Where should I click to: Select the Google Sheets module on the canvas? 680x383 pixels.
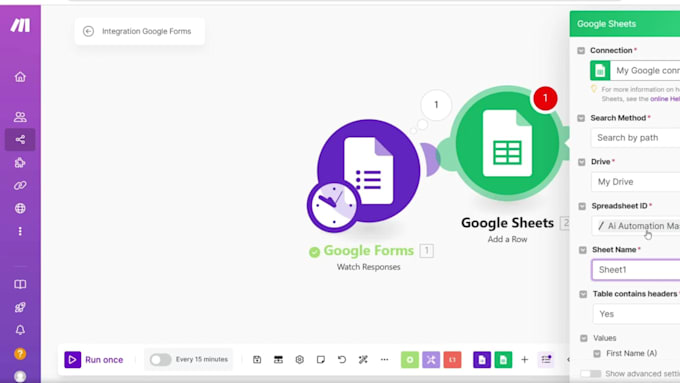(x=507, y=144)
